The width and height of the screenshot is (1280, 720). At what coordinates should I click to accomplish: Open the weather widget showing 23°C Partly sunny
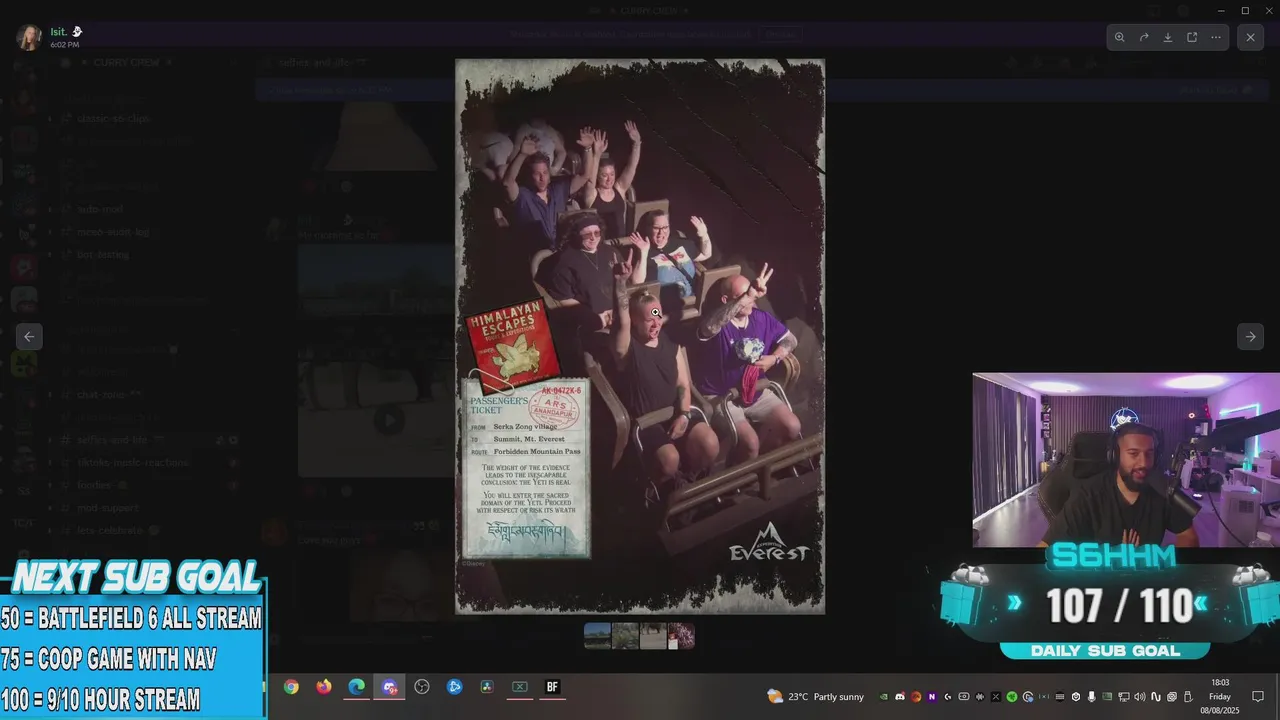(x=815, y=697)
